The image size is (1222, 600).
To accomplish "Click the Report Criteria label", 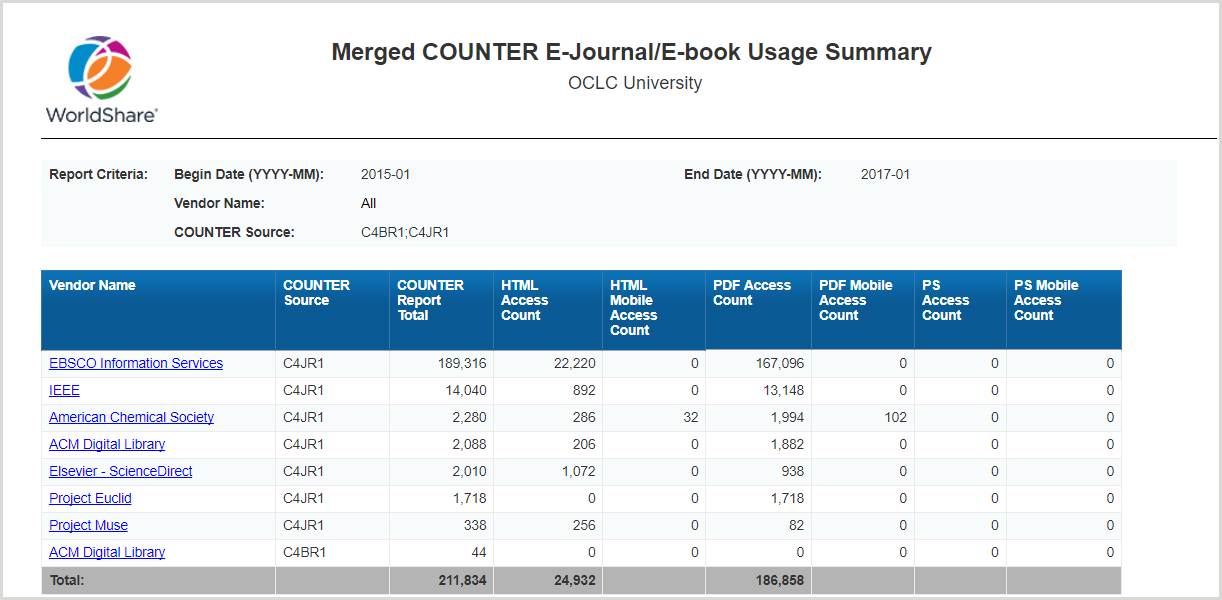I will click(98, 174).
